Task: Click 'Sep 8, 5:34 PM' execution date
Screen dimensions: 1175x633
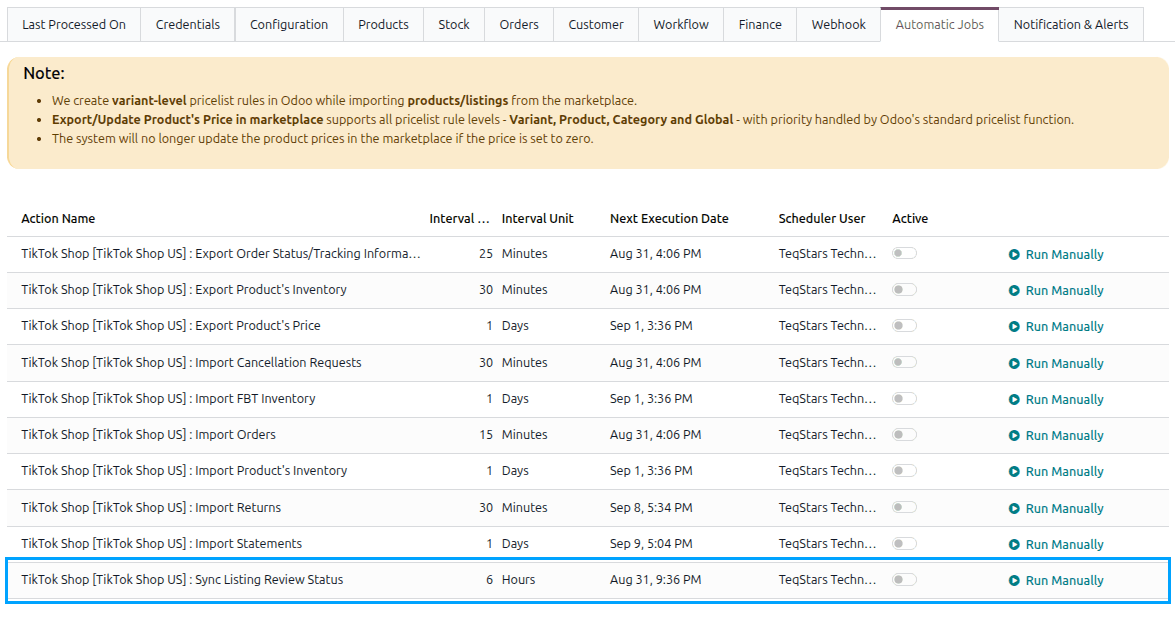Action: click(651, 507)
